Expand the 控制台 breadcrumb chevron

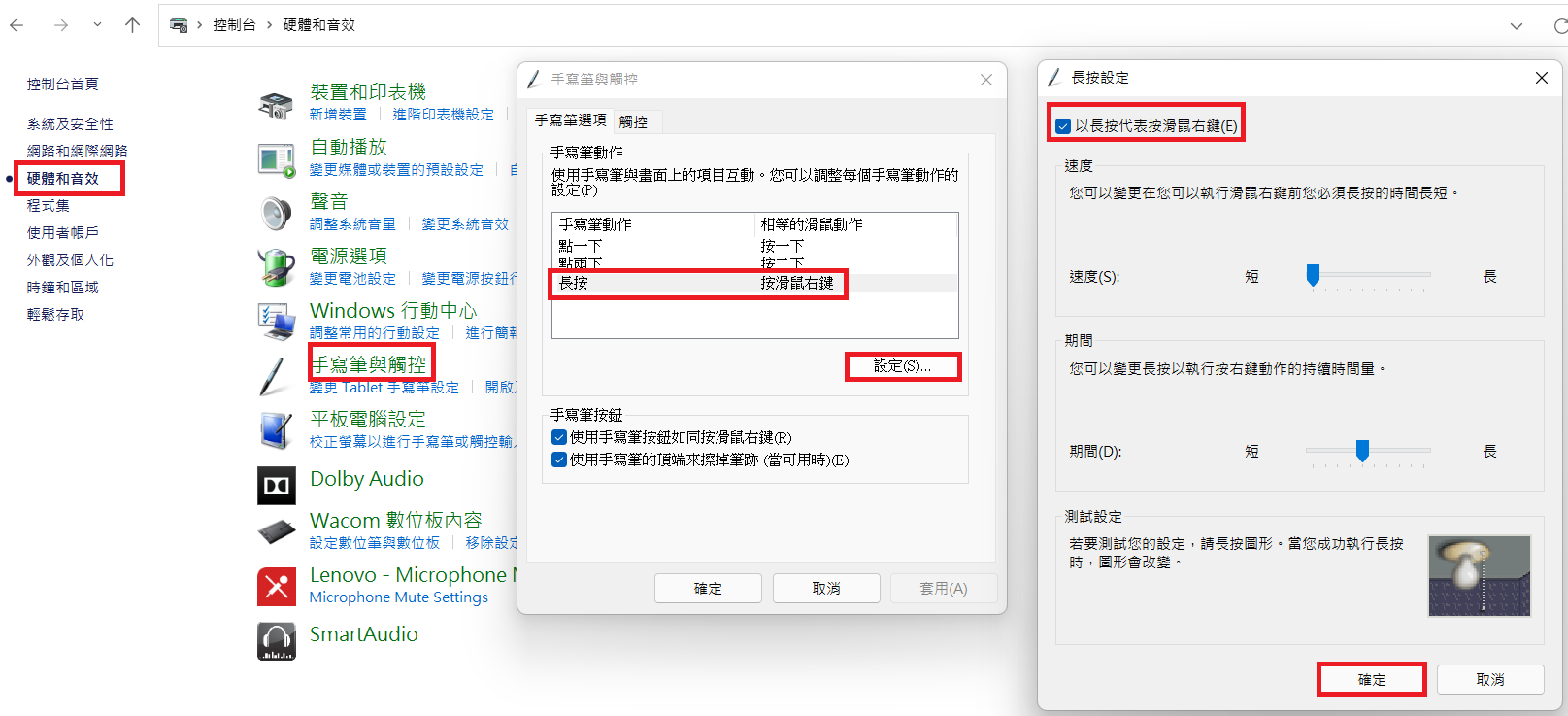(270, 25)
